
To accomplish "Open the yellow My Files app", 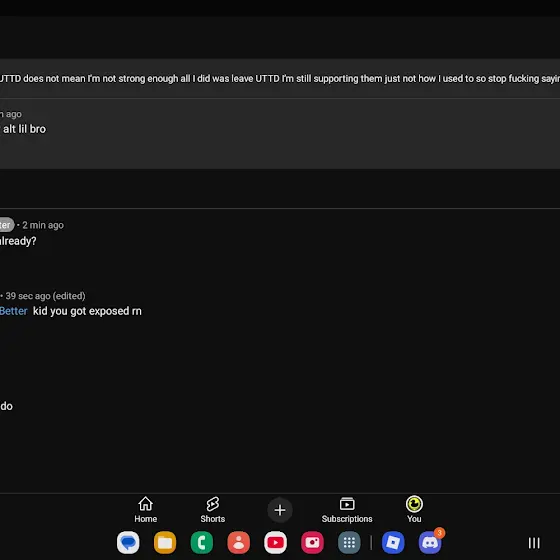I will click(165, 542).
